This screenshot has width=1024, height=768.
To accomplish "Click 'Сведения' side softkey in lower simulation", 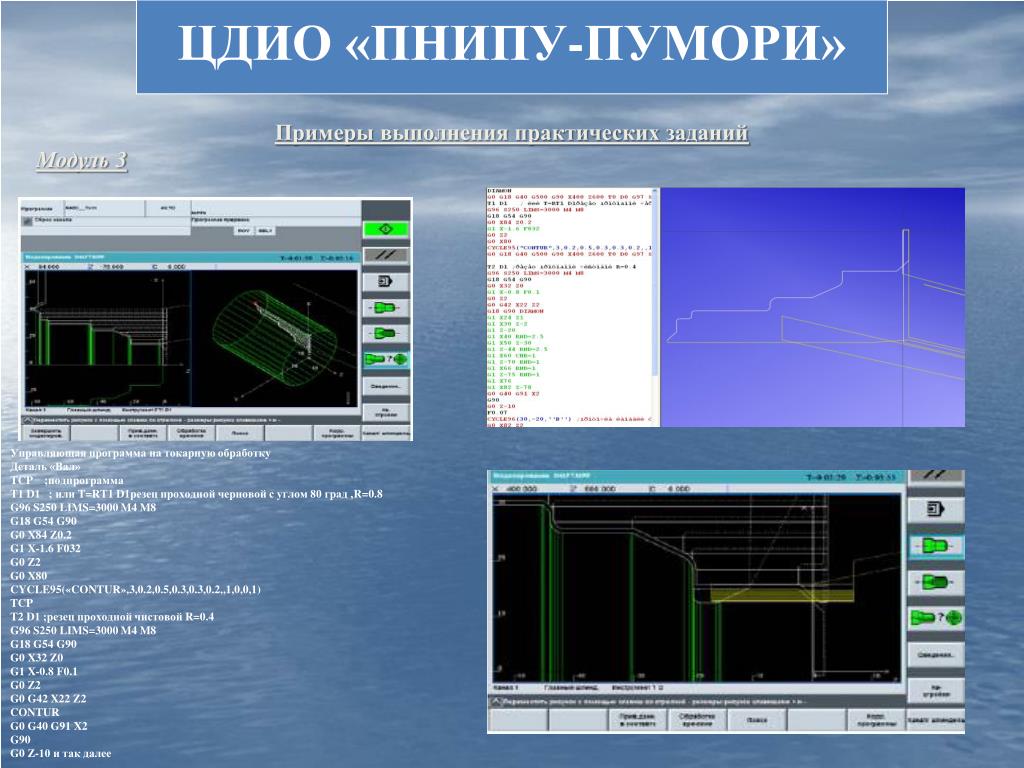I will (x=936, y=654).
